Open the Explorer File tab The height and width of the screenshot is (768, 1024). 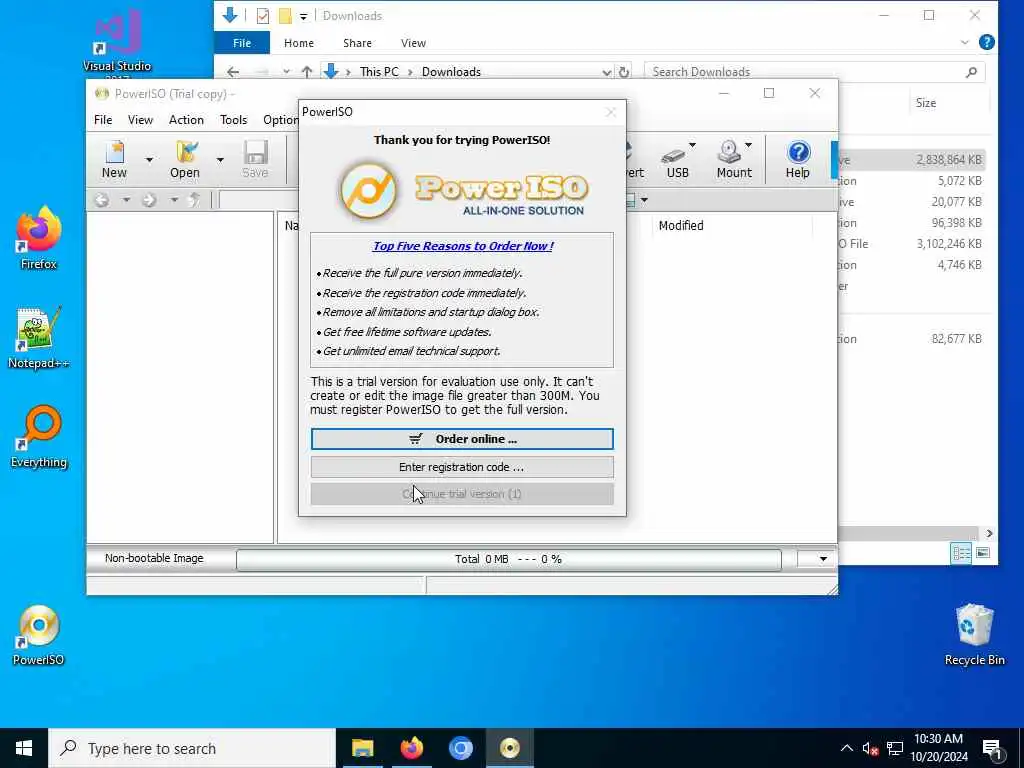click(x=242, y=42)
